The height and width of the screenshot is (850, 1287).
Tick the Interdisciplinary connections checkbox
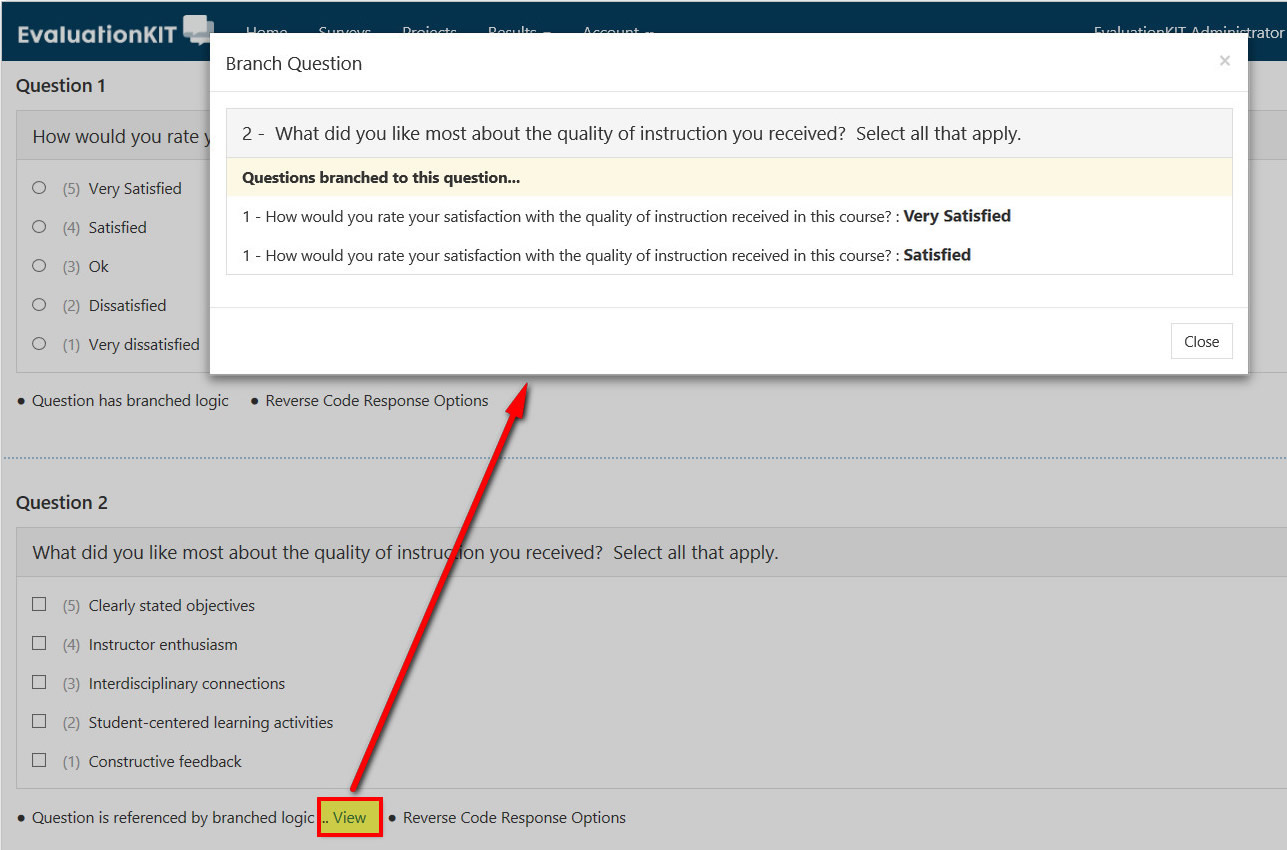tap(38, 682)
